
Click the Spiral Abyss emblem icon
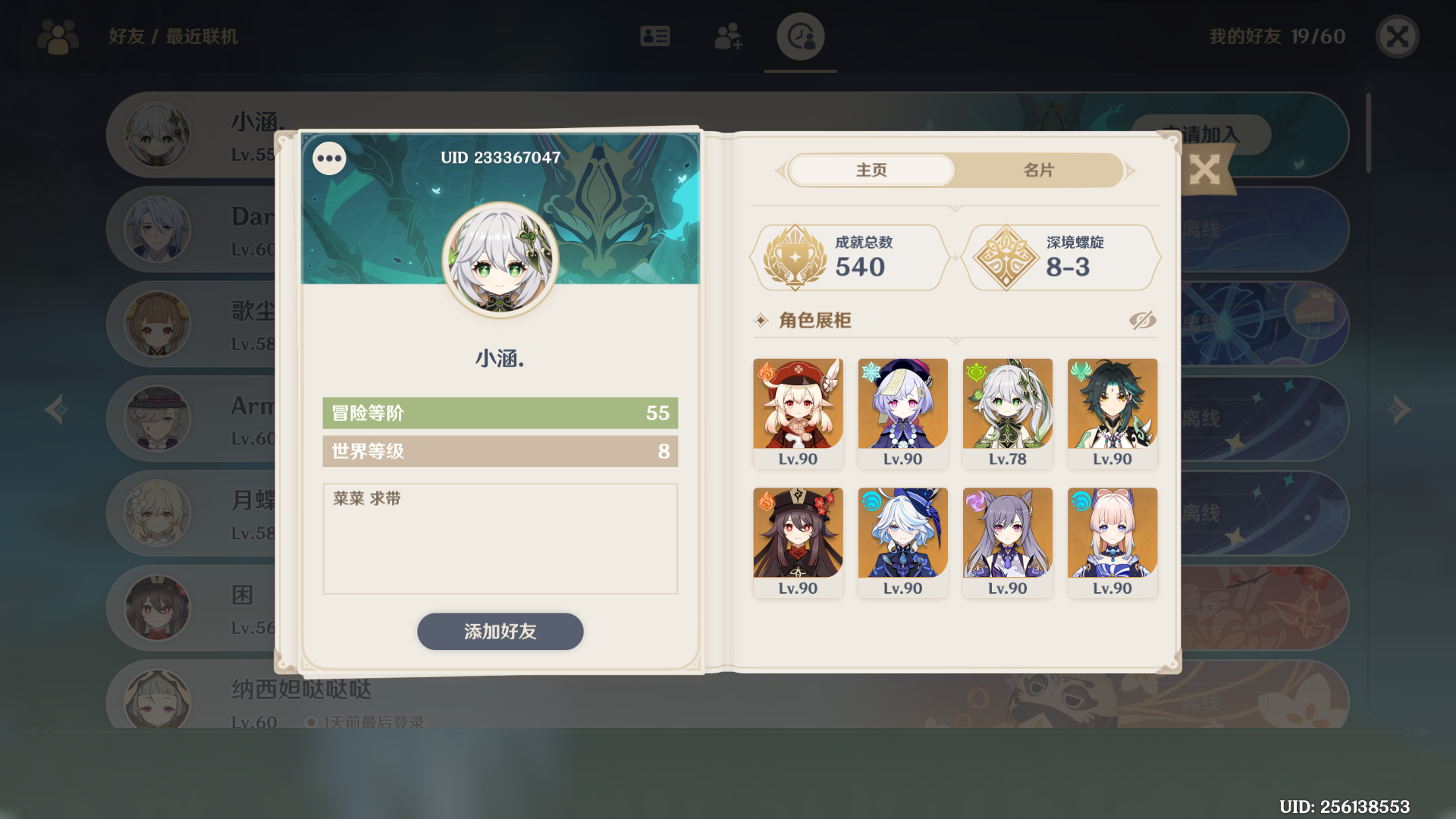pos(1006,258)
